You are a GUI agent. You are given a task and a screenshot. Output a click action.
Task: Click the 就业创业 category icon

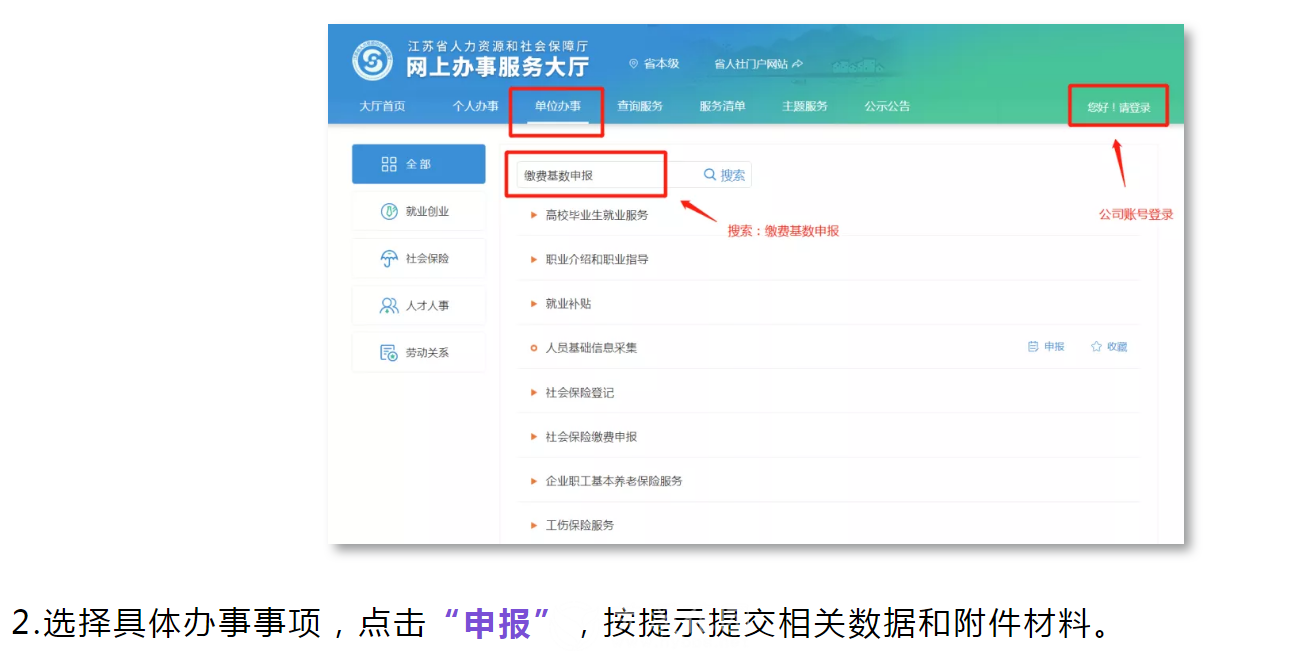(x=390, y=211)
